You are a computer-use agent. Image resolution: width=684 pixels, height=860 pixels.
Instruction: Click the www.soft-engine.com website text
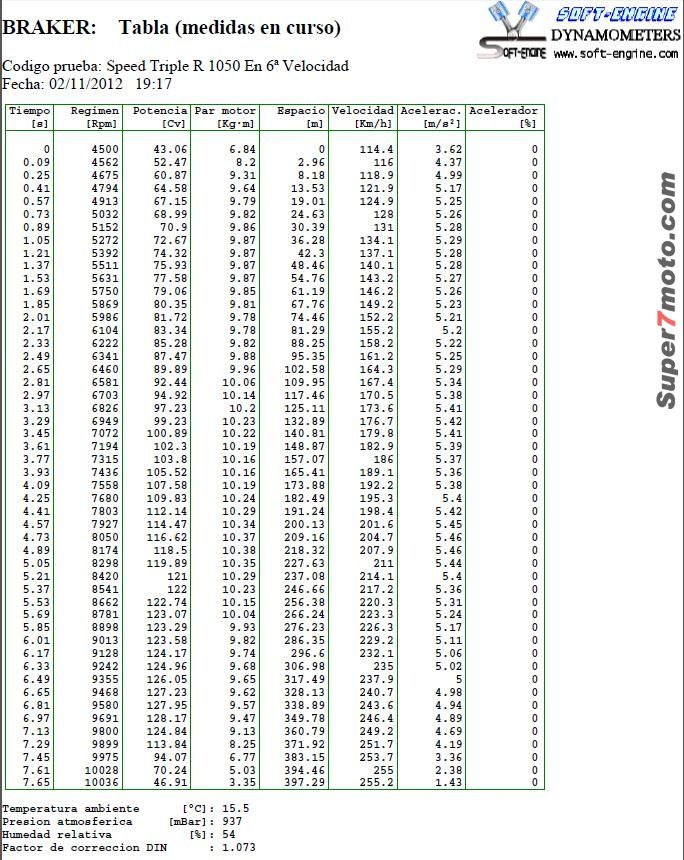(615, 53)
